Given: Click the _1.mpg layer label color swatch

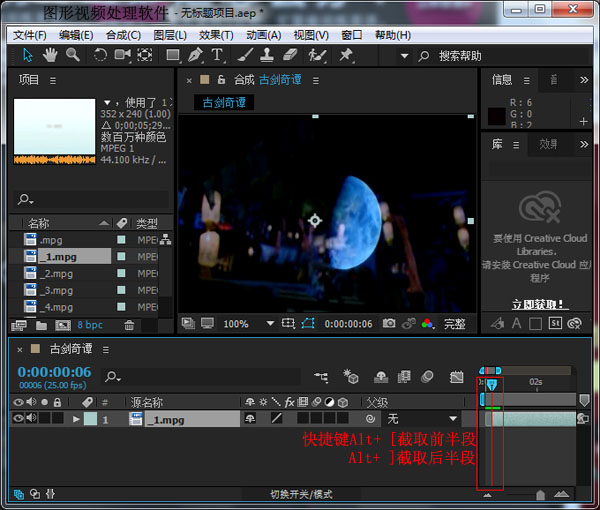Looking at the screenshot, I should (91, 419).
